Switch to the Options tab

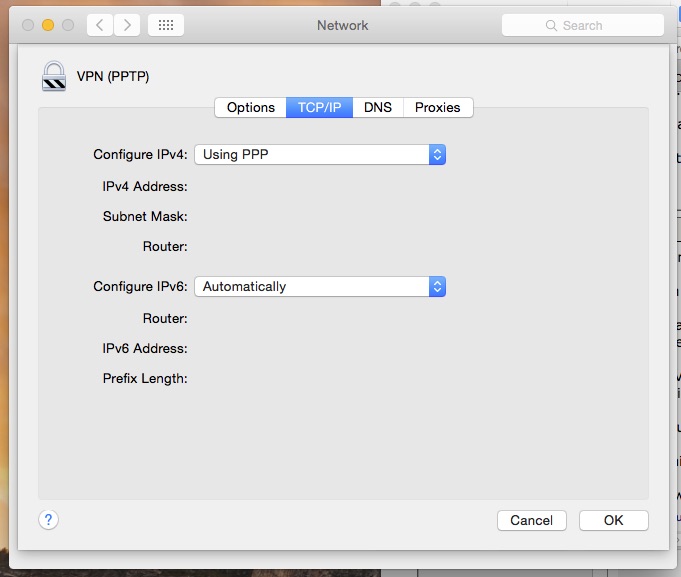tap(251, 107)
